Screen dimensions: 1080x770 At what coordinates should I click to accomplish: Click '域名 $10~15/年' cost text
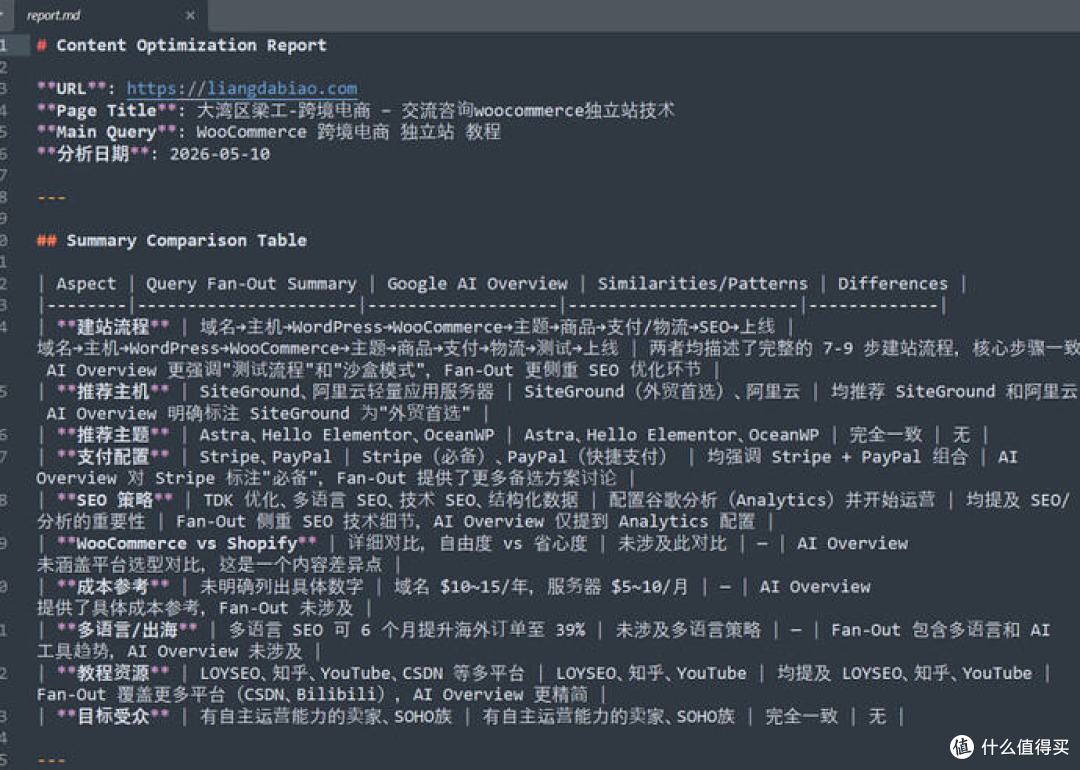(x=462, y=587)
